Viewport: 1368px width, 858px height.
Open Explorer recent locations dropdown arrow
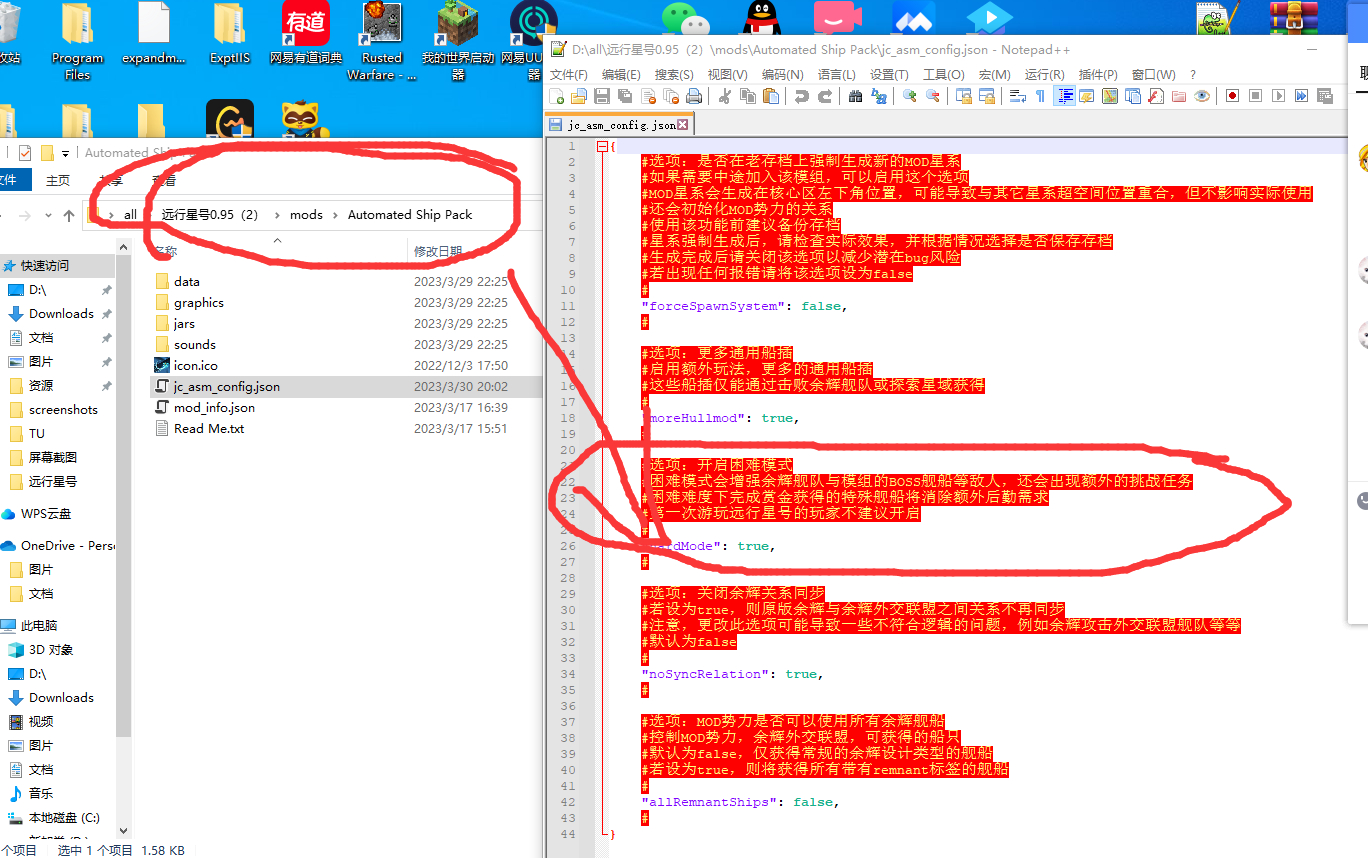[x=47, y=215]
